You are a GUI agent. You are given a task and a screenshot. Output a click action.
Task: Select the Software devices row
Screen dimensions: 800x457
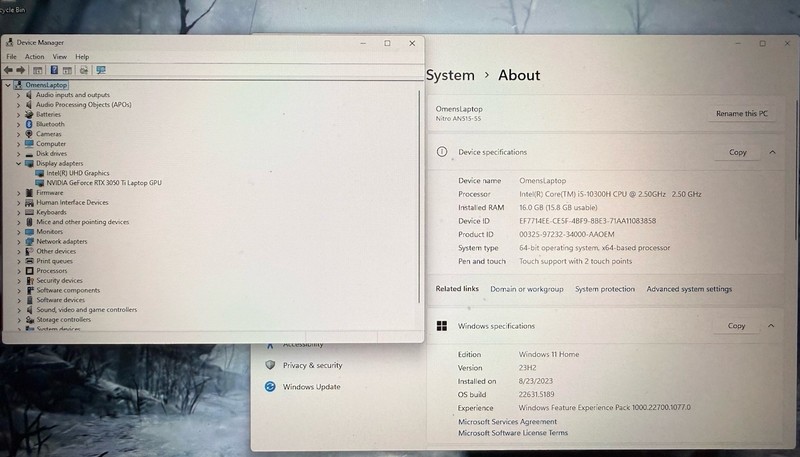pos(60,300)
